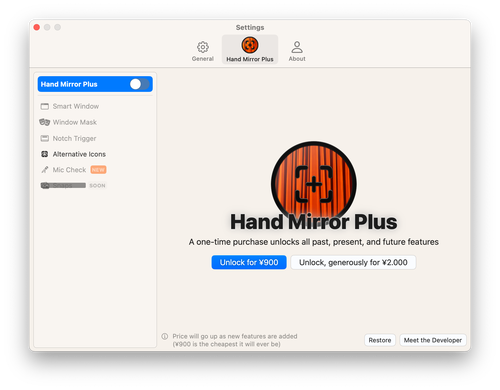
Task: Select the Hand Mirror Plus tab
Action: (250, 49)
